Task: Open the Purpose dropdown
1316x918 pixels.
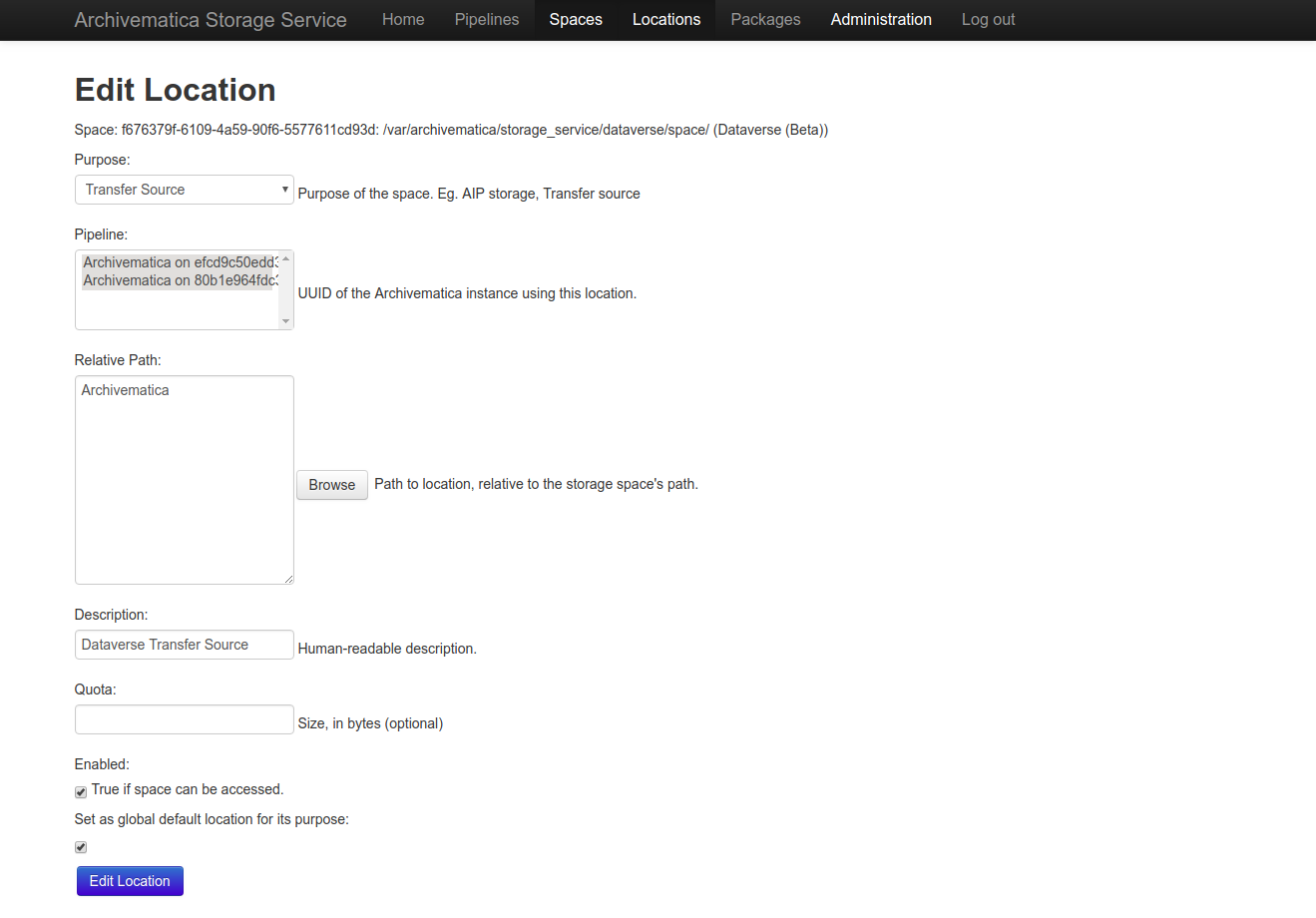Action: pos(184,189)
